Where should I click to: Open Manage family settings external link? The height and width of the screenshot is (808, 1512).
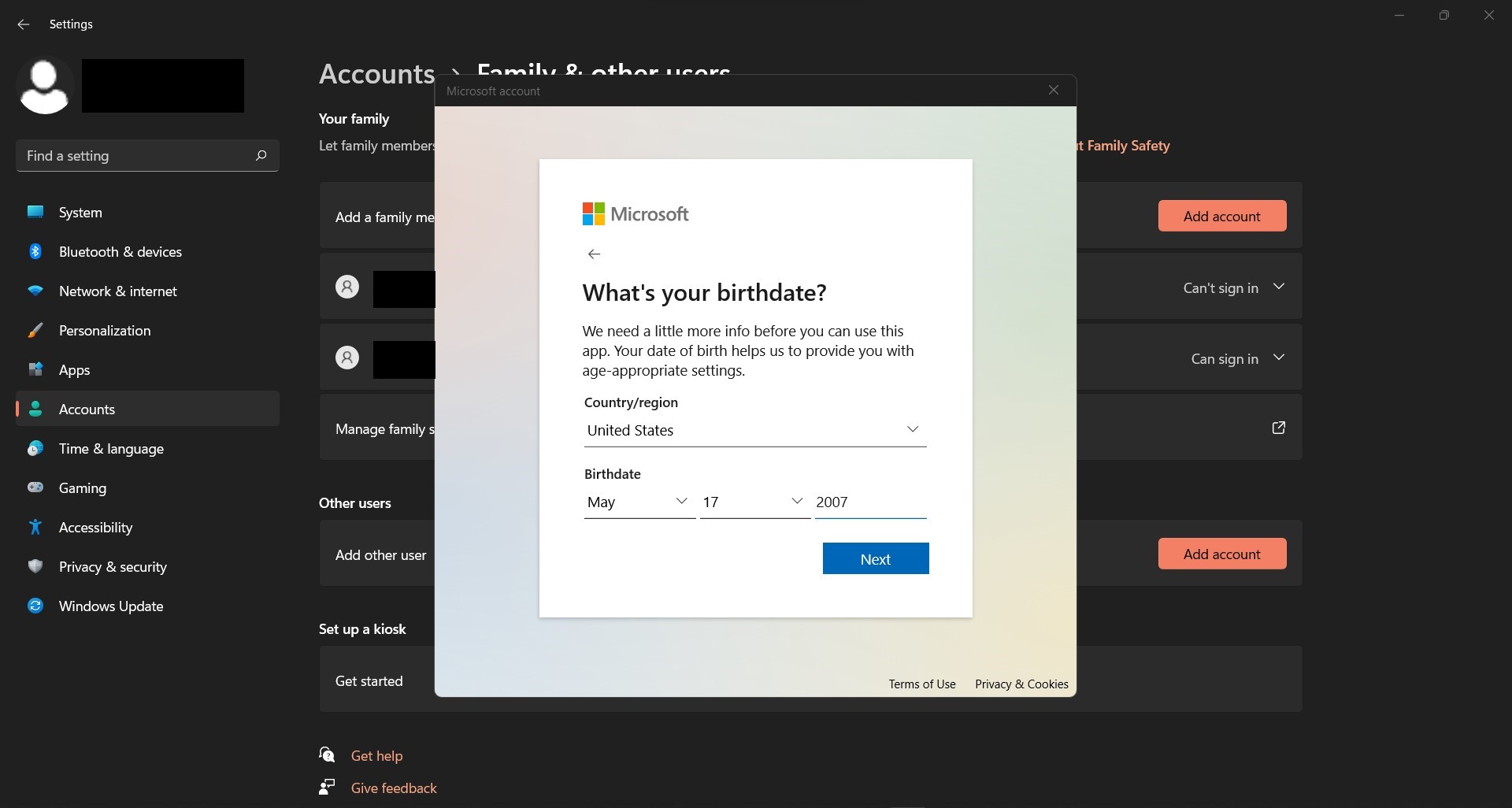[x=1278, y=428]
